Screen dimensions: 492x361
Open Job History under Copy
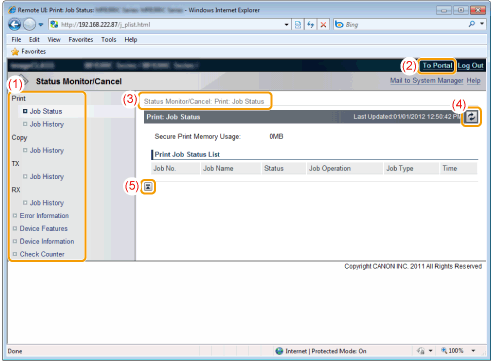pos(47,151)
